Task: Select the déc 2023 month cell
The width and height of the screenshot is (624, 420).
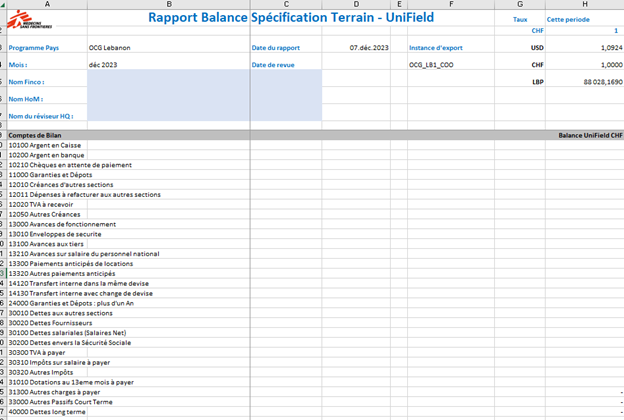Action: [103, 64]
